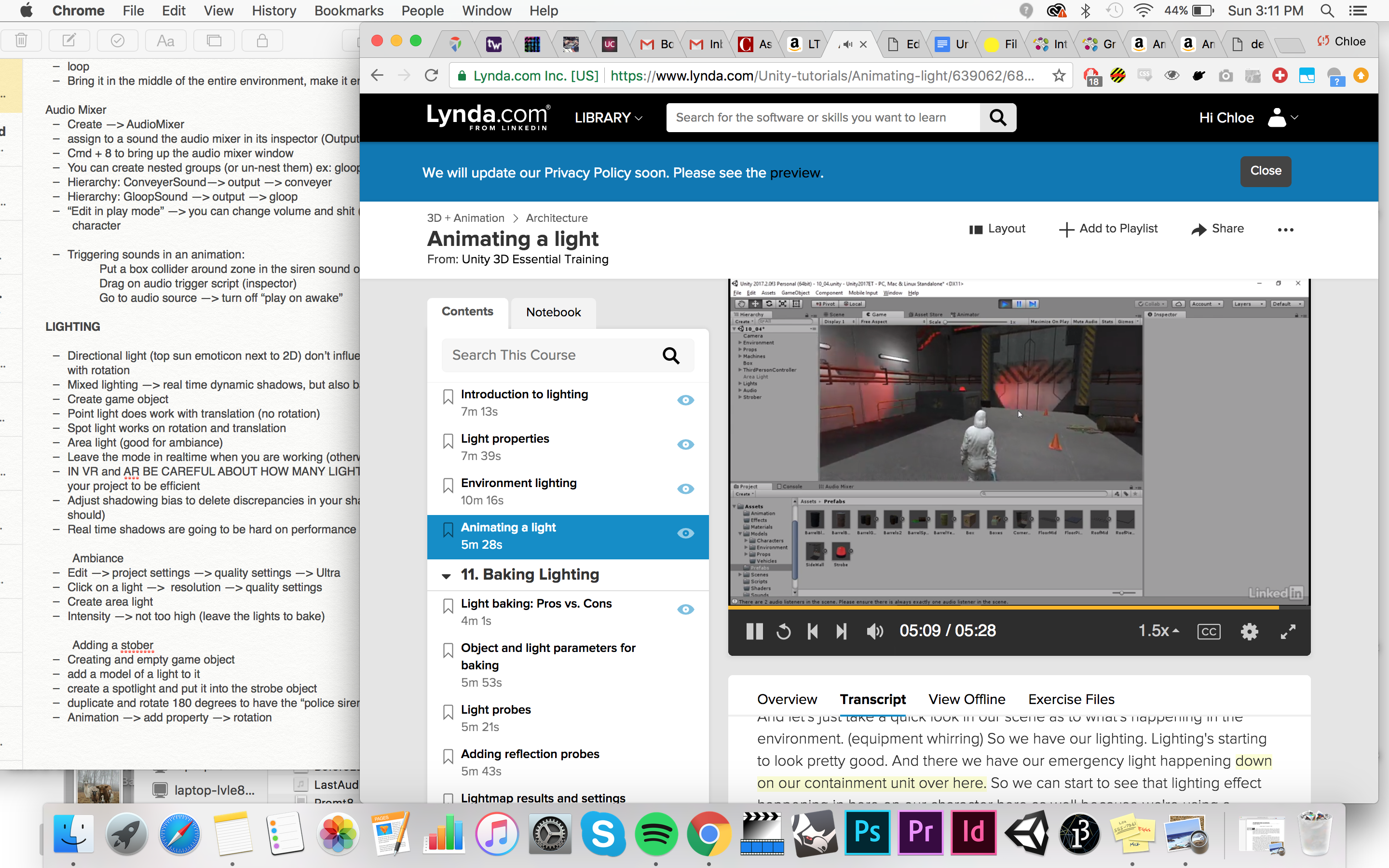Open the Chloe Chrome profile button
Screen dimensions: 1389x868
tap(1342, 41)
